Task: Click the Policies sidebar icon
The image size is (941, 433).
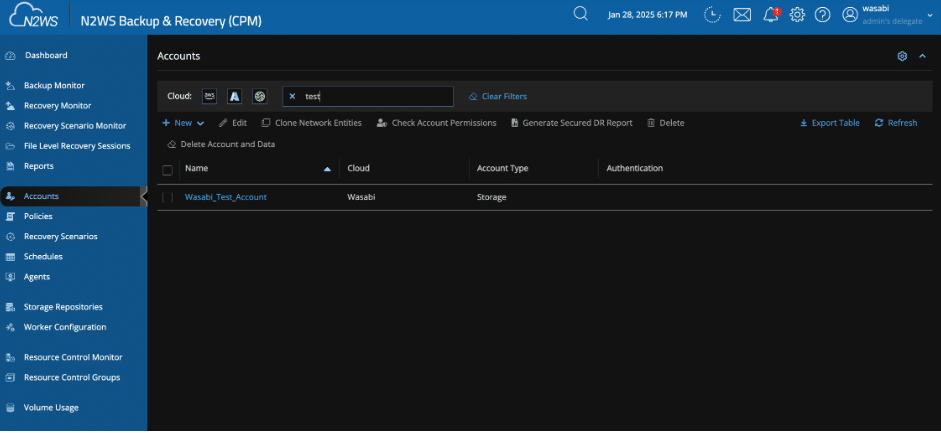Action: click(x=10, y=216)
